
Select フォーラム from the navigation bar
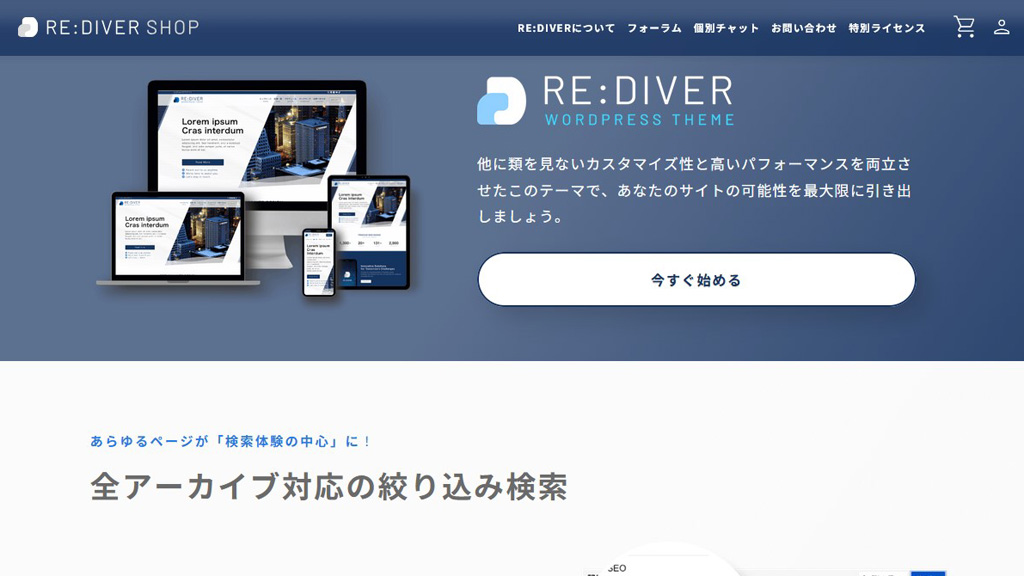click(x=653, y=29)
